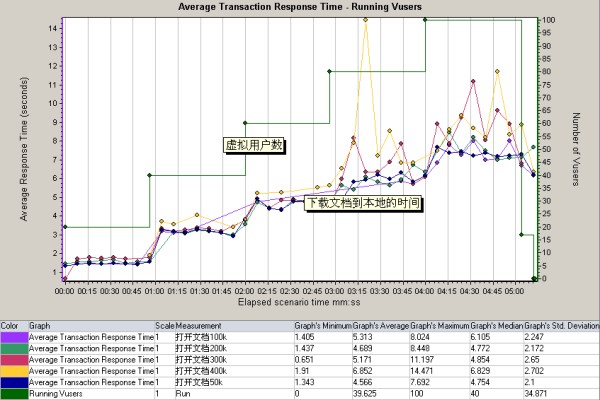Sort by Graph's Maximum column header
Image resolution: width=600 pixels, height=400 pixels.
(x=440, y=326)
